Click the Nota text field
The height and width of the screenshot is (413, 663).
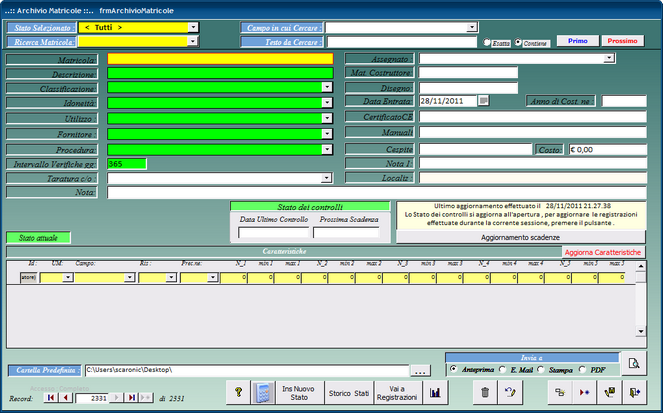[x=377, y=193]
